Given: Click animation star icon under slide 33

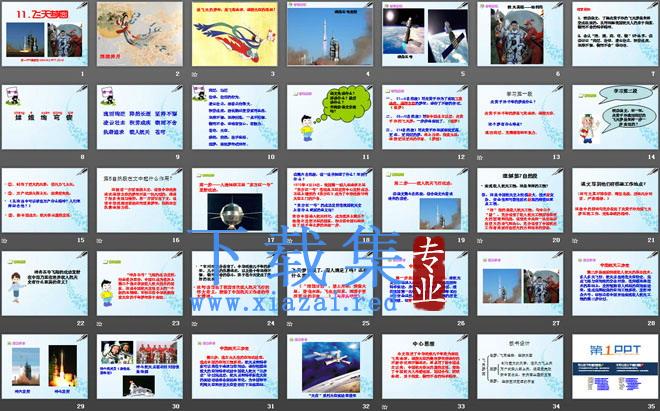Looking at the screenshot, I should pyautogui.click(x=384, y=407).
